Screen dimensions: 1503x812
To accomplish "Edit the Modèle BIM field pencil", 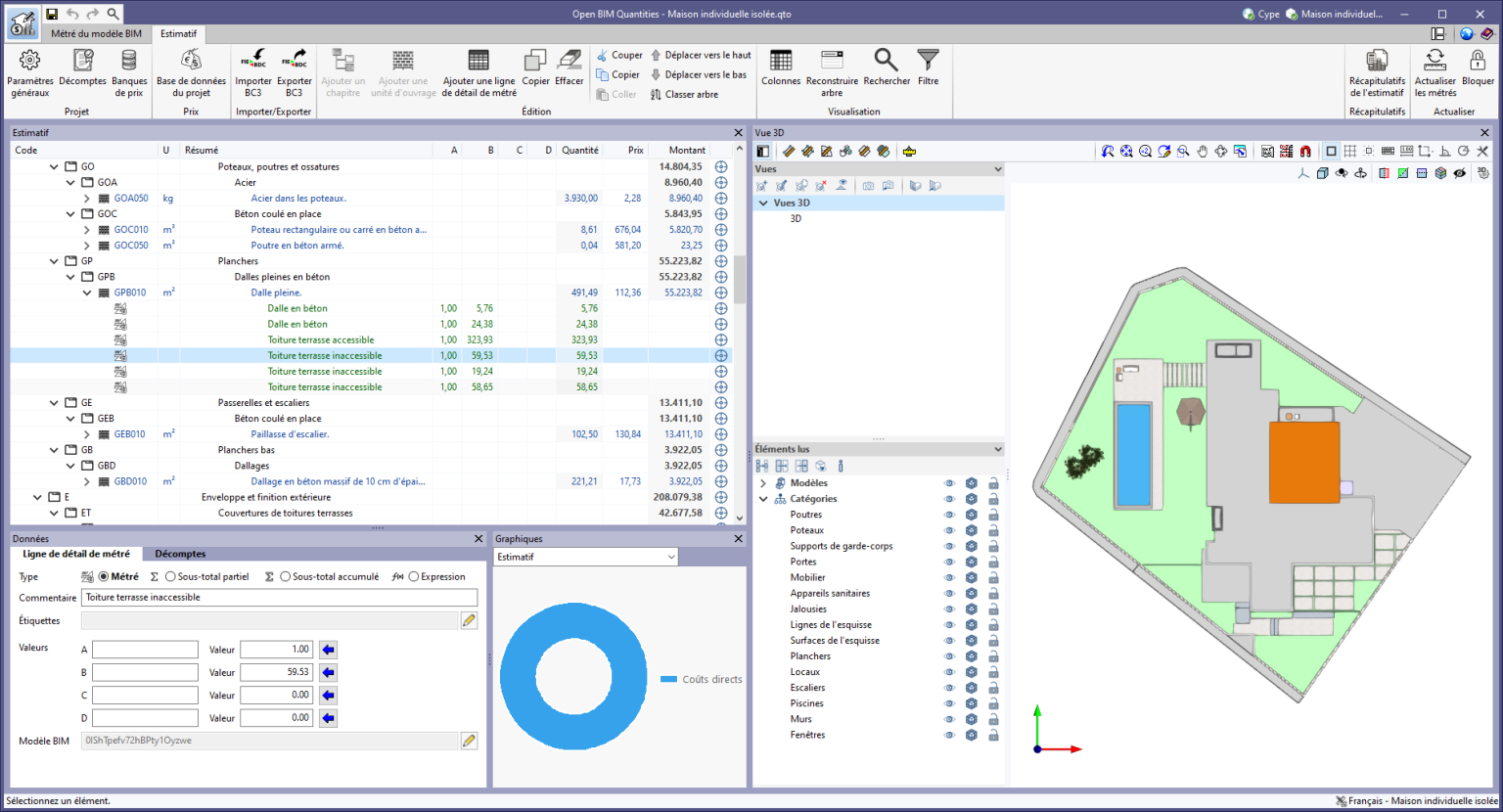I will [x=469, y=741].
